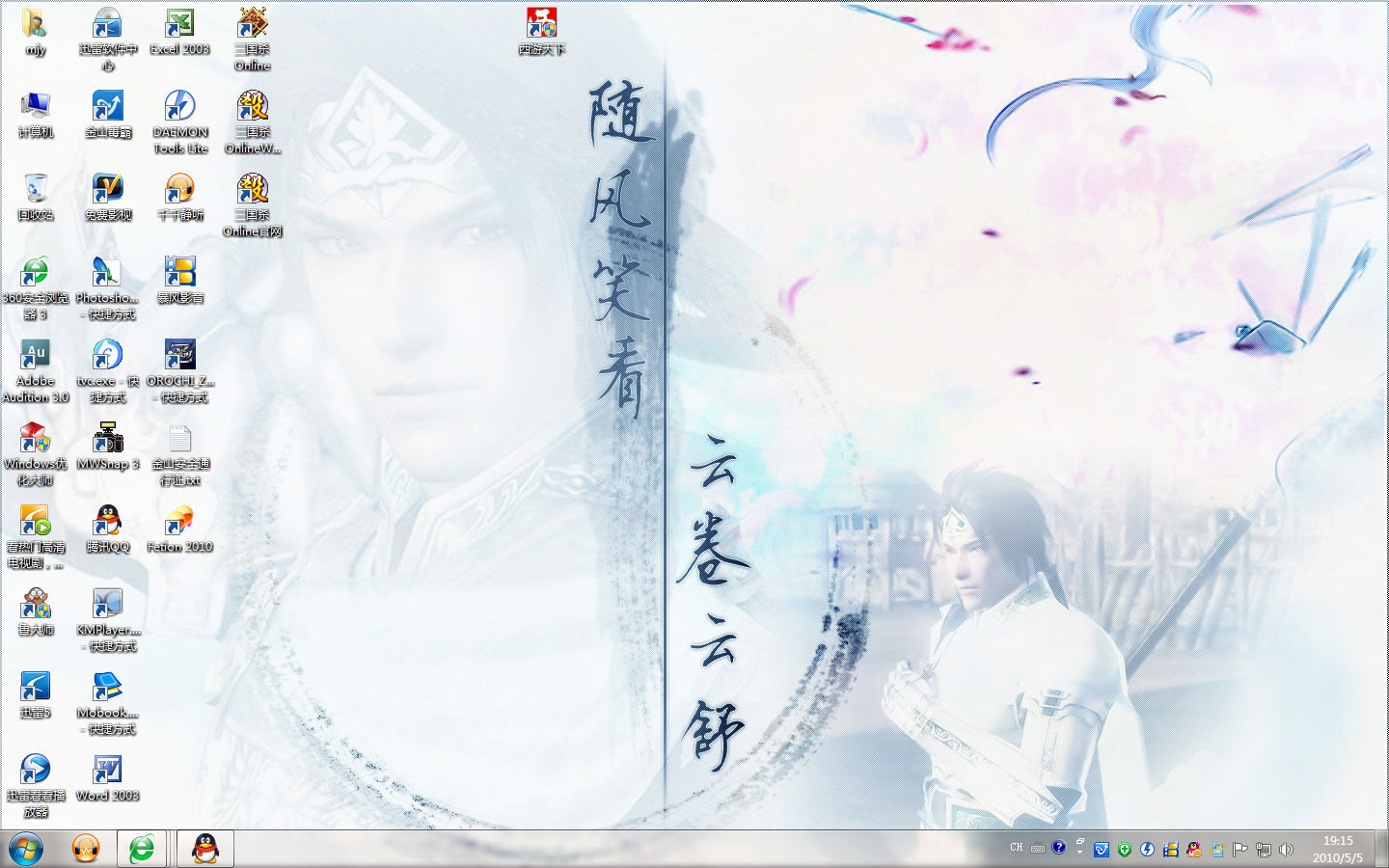Select the tvc.exe shortcut icon
This screenshot has width=1389, height=868.
click(107, 371)
